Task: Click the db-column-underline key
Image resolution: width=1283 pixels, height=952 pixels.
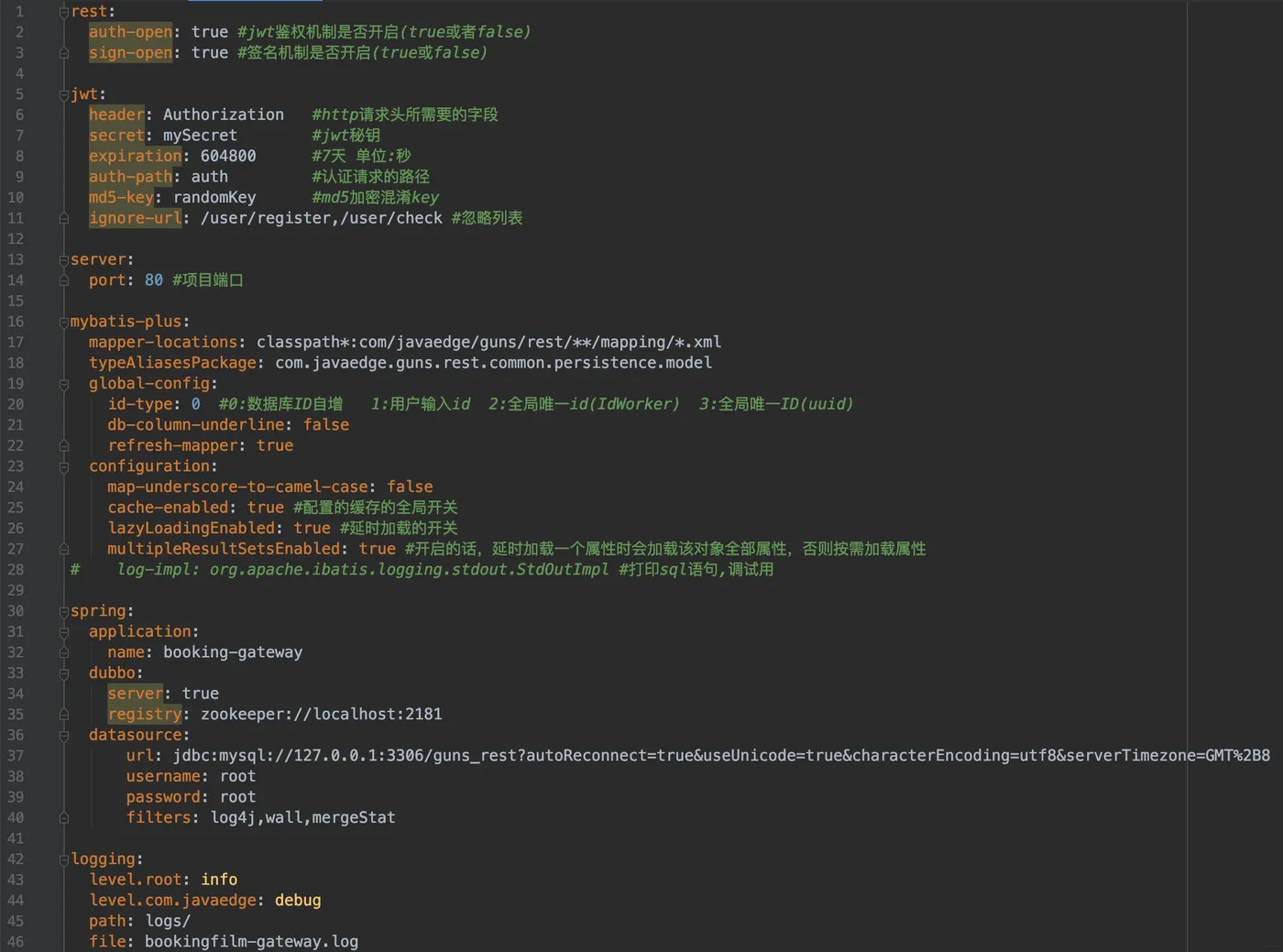Action: [196, 425]
